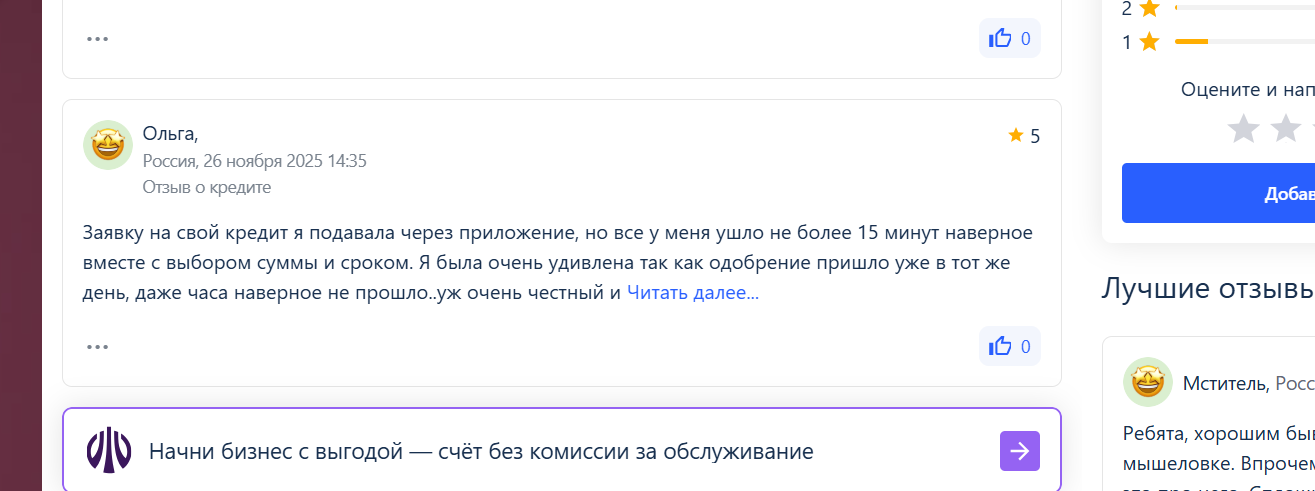Screen dimensions: 1315x491
Task: Rate two stars under 'Оцените и напишите'
Action: (x=1286, y=128)
